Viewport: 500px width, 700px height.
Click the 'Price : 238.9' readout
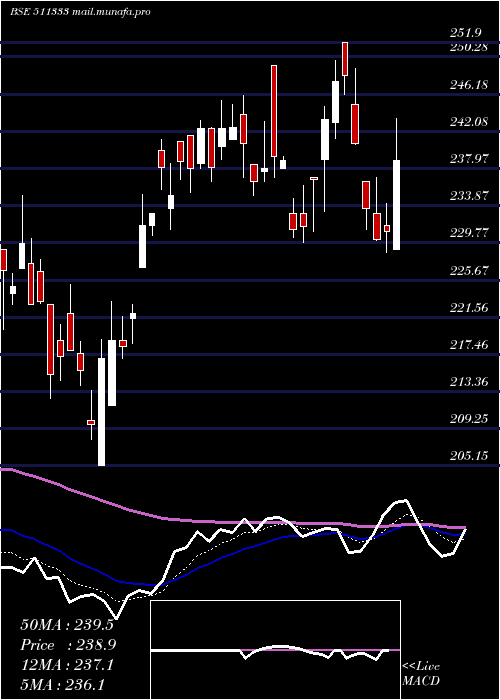tap(67, 645)
